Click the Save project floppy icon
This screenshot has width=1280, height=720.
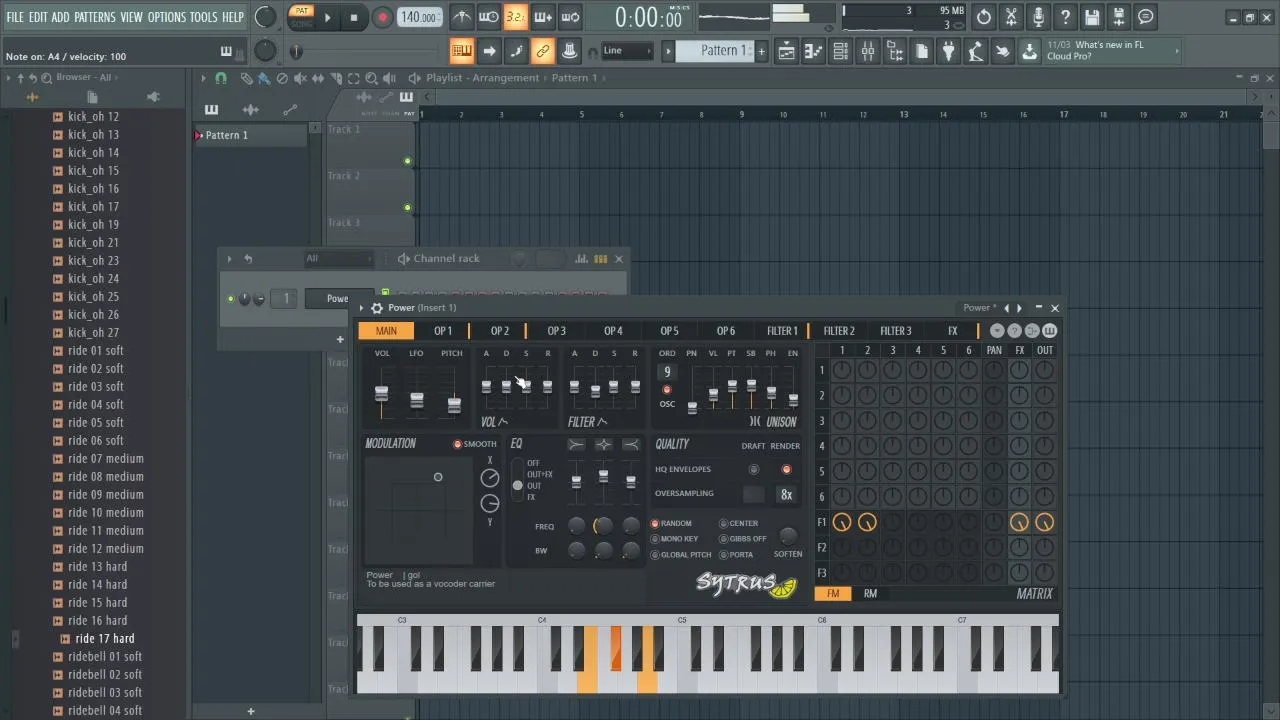point(1092,17)
